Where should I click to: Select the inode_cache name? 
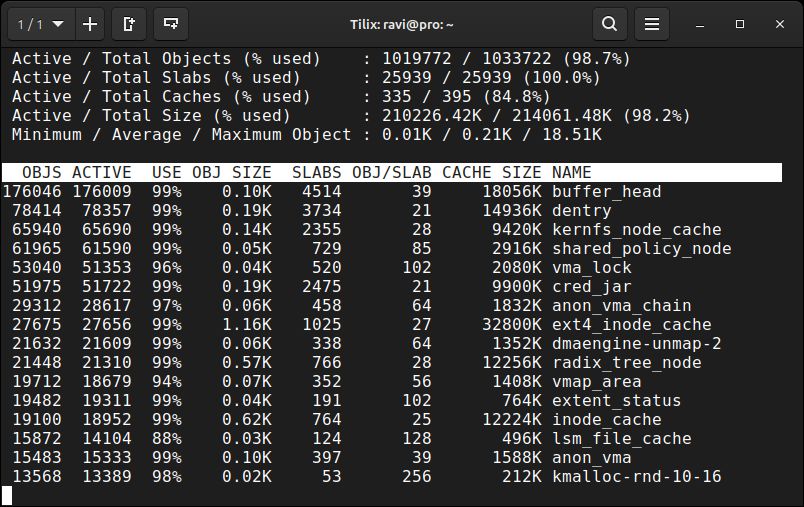pyautogui.click(x=607, y=420)
